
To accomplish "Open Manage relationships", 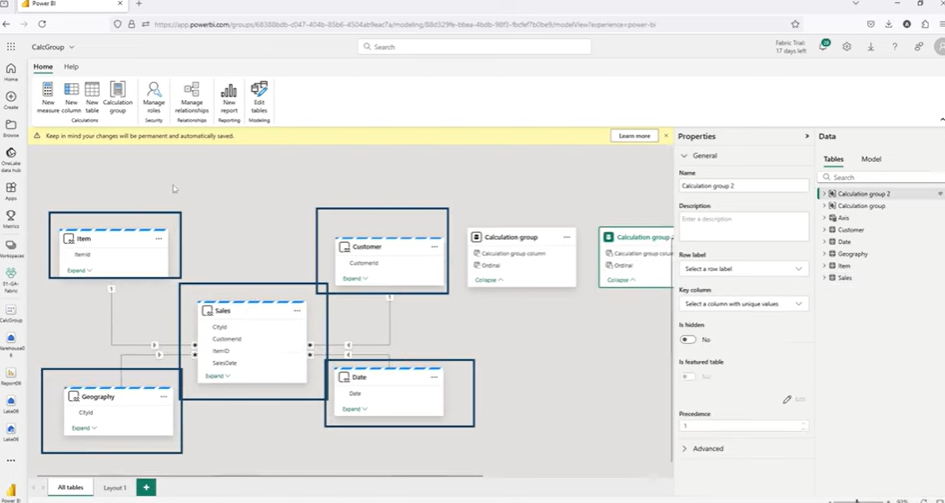I will 192,97.
